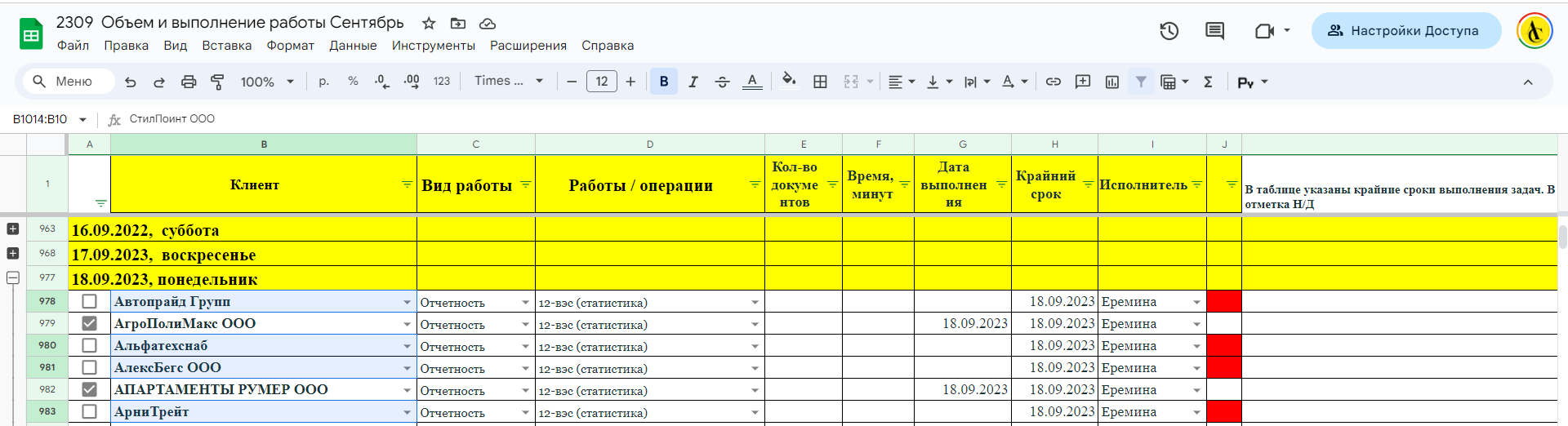Viewport: 1568px width, 426px height.
Task: Select the Paint format tool
Action: pyautogui.click(x=217, y=82)
